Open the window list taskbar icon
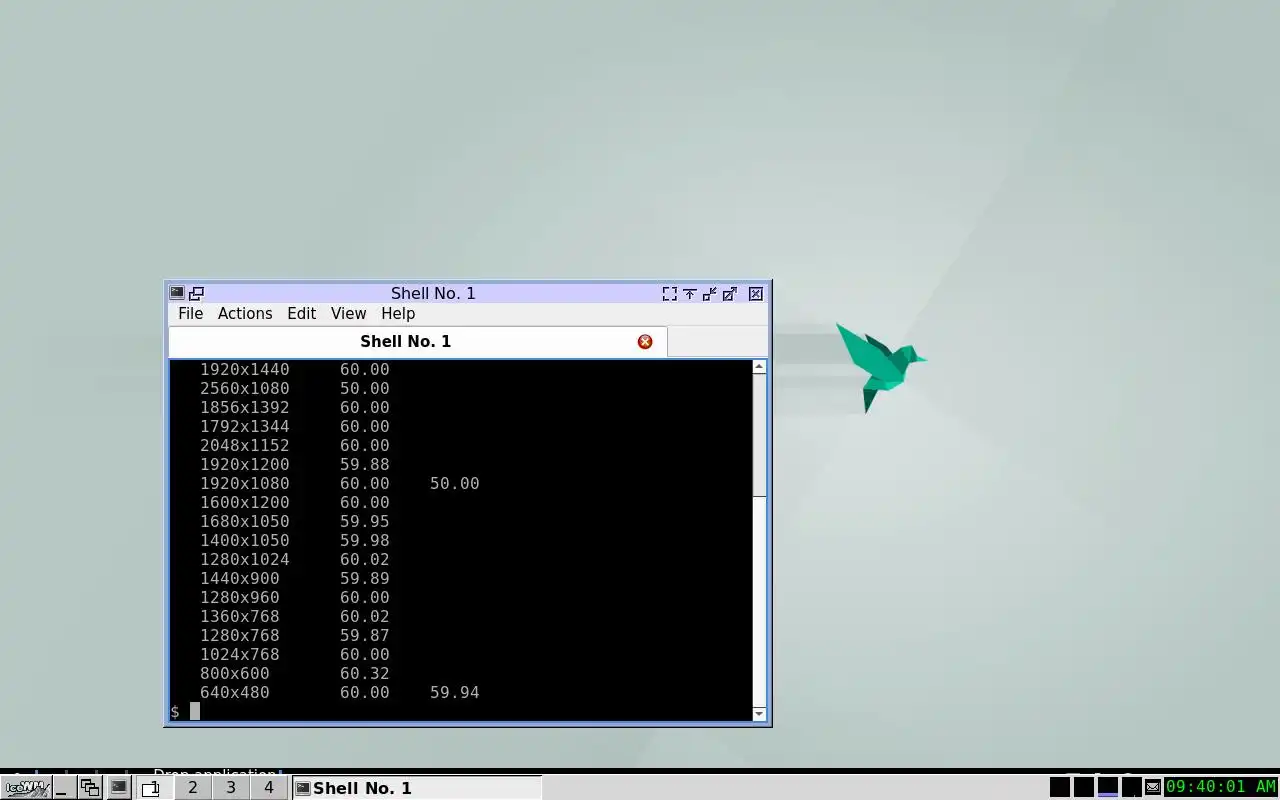 (x=90, y=788)
